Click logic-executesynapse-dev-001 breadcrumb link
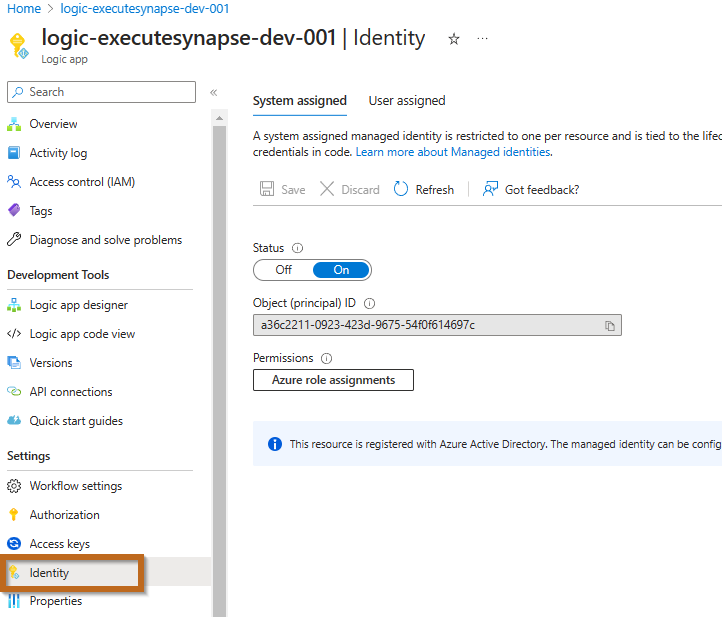722x617 pixels. pyautogui.click(x=145, y=9)
